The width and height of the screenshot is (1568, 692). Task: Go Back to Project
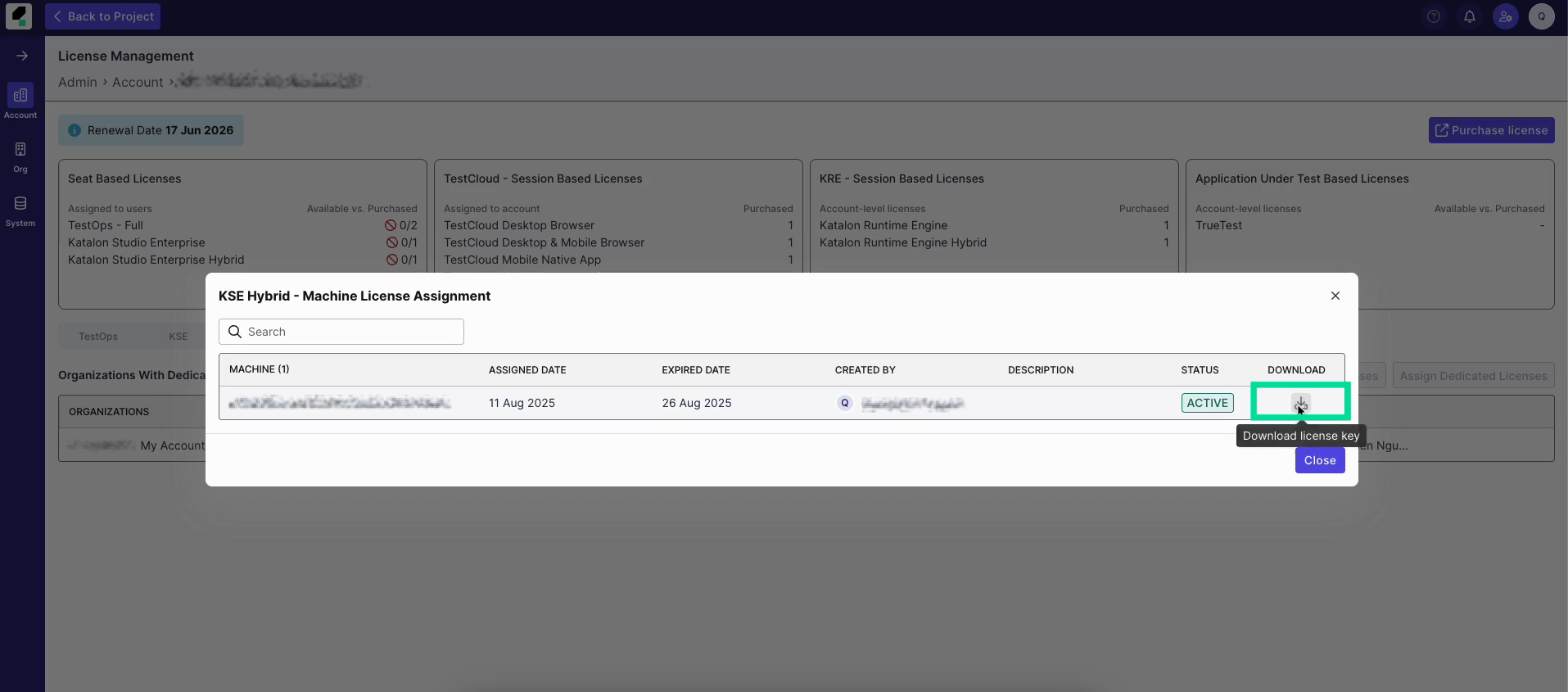103,16
